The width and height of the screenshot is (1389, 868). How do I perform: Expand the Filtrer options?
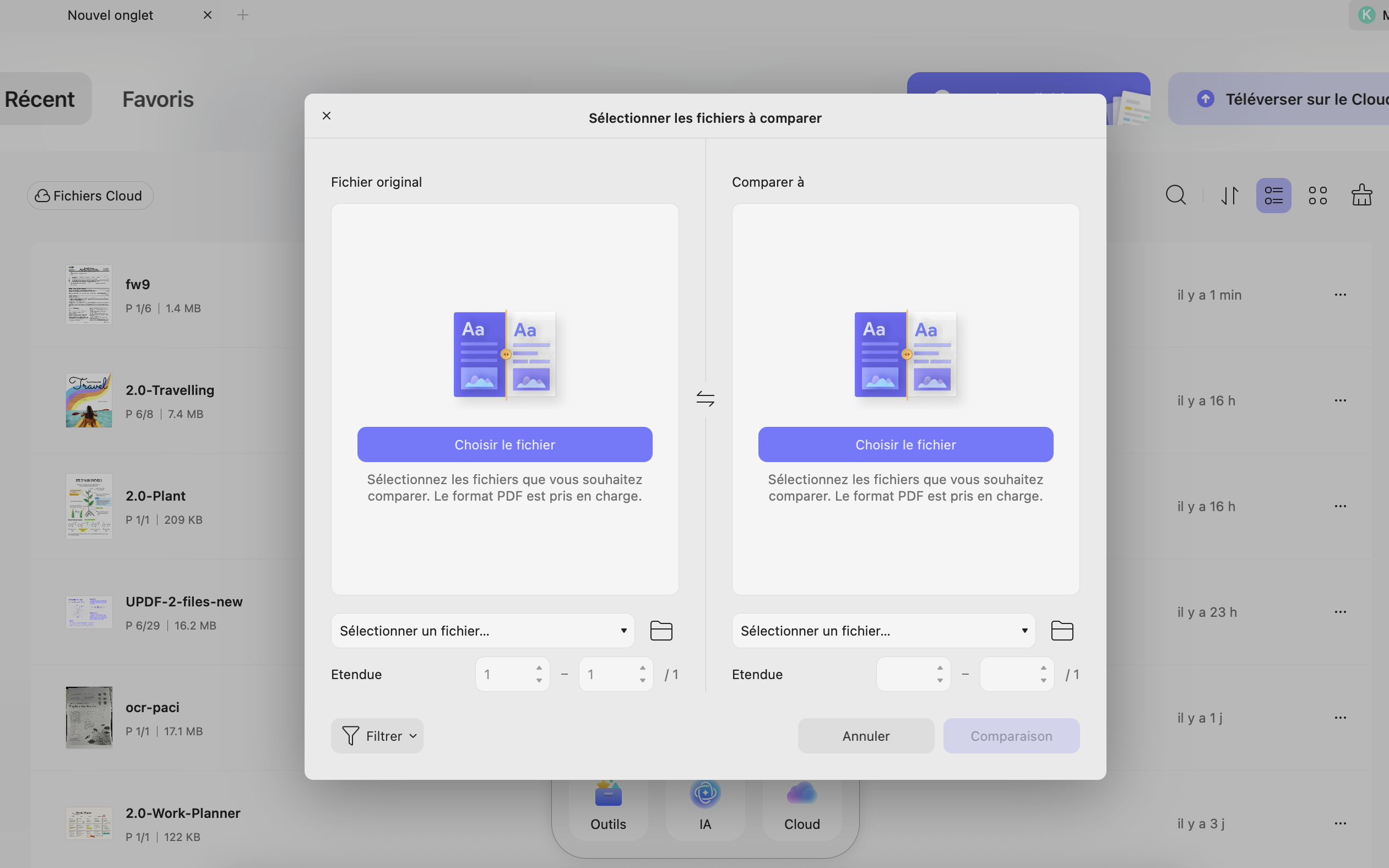pos(377,736)
